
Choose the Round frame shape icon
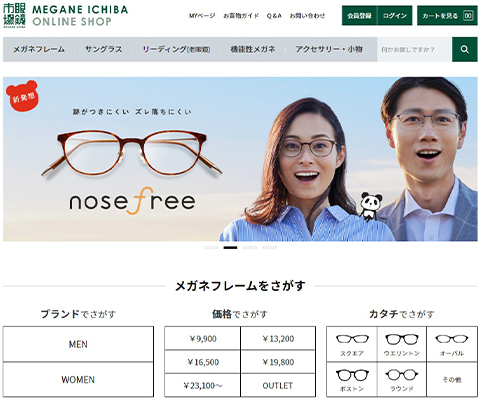pyautogui.click(x=402, y=375)
